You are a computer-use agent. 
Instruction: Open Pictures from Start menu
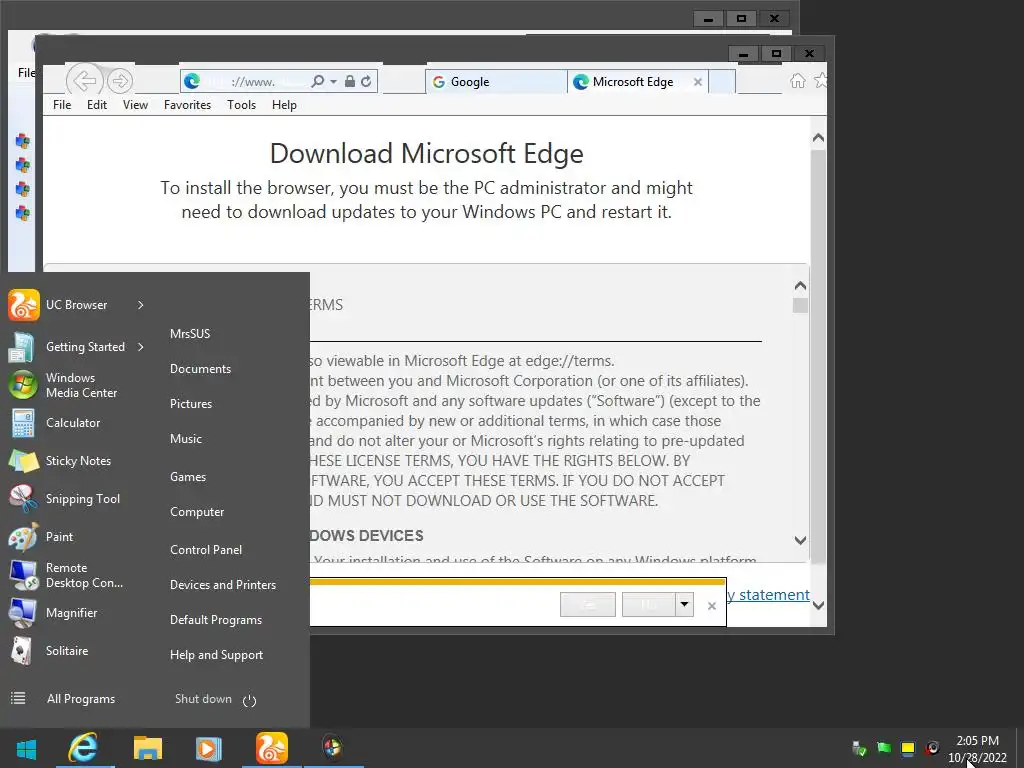point(191,404)
